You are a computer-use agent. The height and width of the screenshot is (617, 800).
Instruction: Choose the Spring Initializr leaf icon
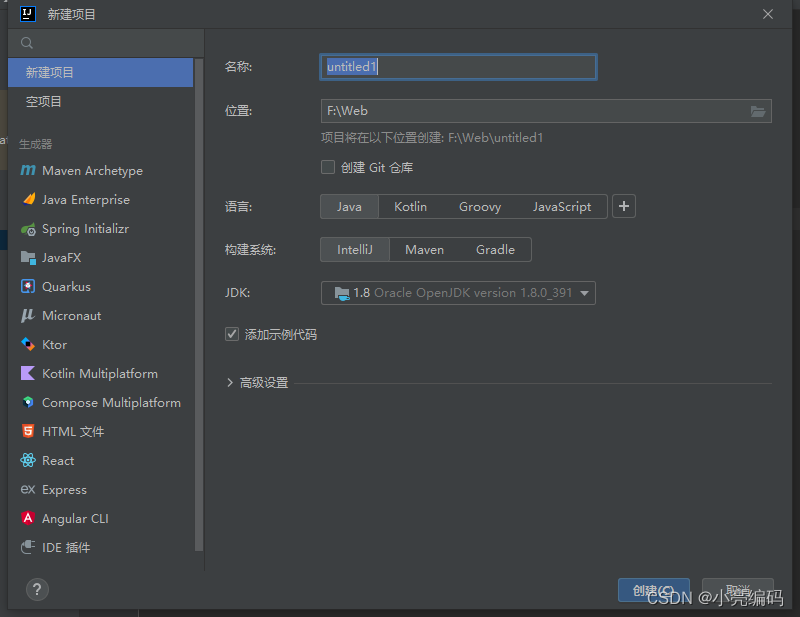[x=28, y=229]
